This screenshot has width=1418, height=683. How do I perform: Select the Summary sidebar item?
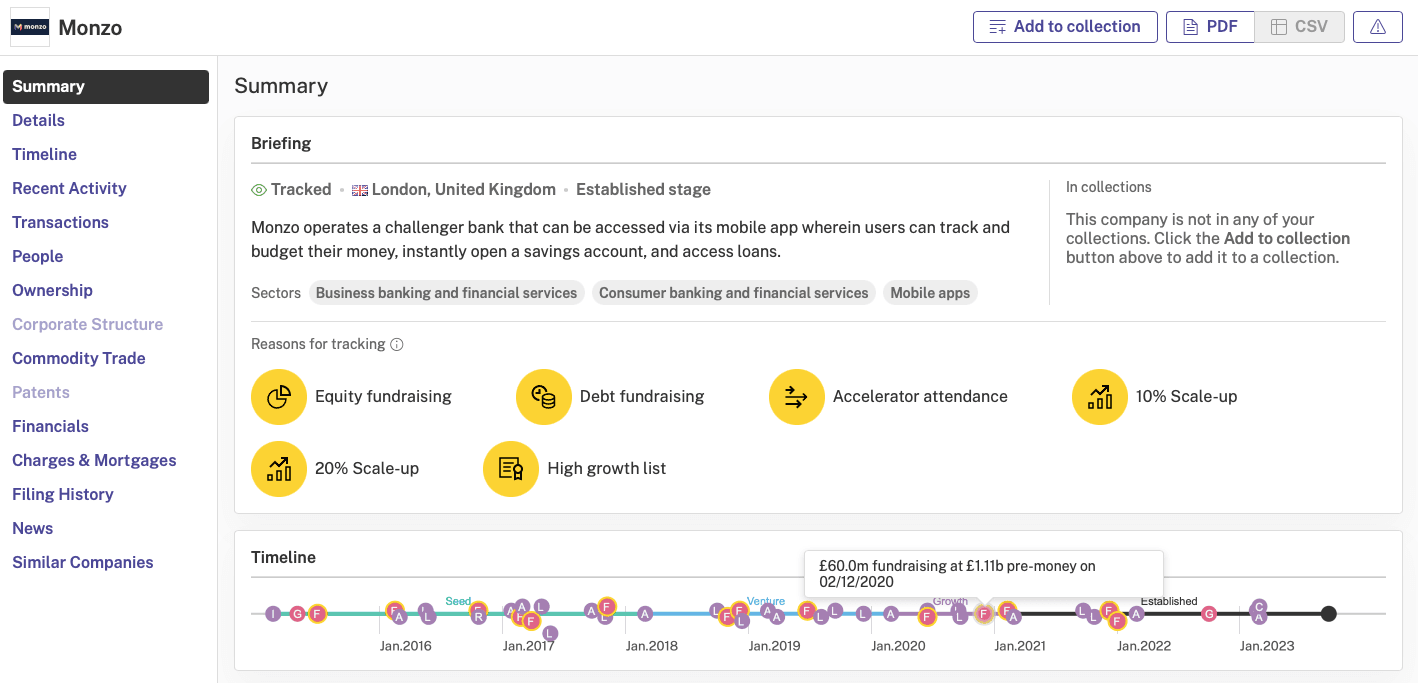click(106, 87)
